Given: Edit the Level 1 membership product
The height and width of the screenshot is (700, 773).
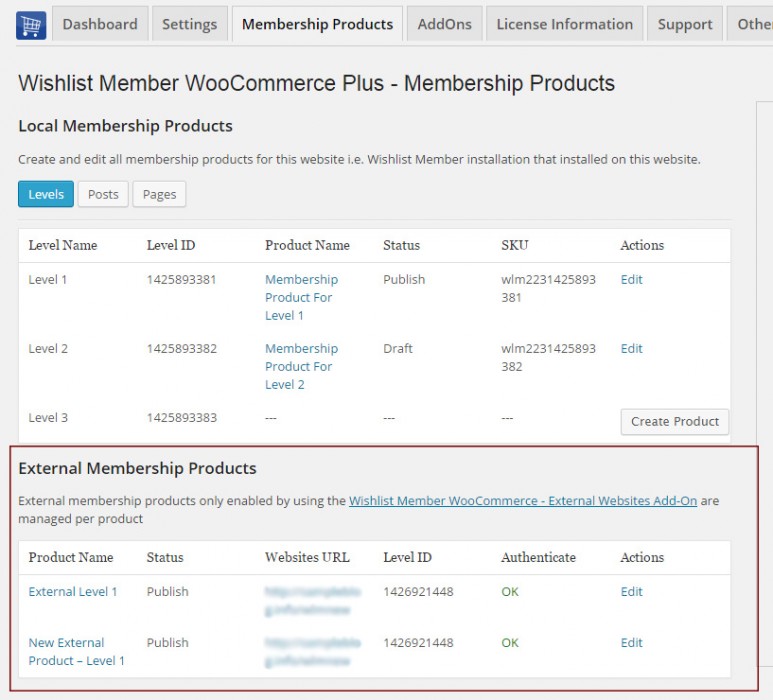Looking at the screenshot, I should pos(631,280).
